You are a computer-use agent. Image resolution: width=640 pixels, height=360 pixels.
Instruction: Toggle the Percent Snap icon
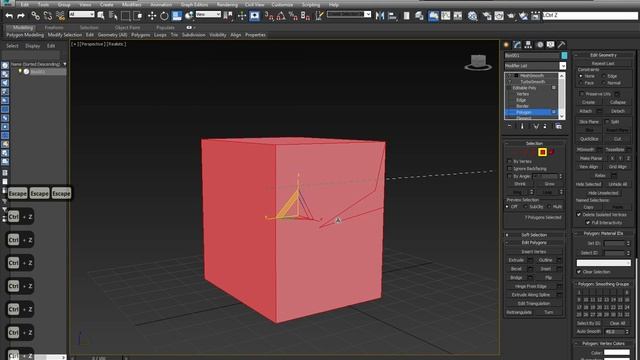coord(293,16)
